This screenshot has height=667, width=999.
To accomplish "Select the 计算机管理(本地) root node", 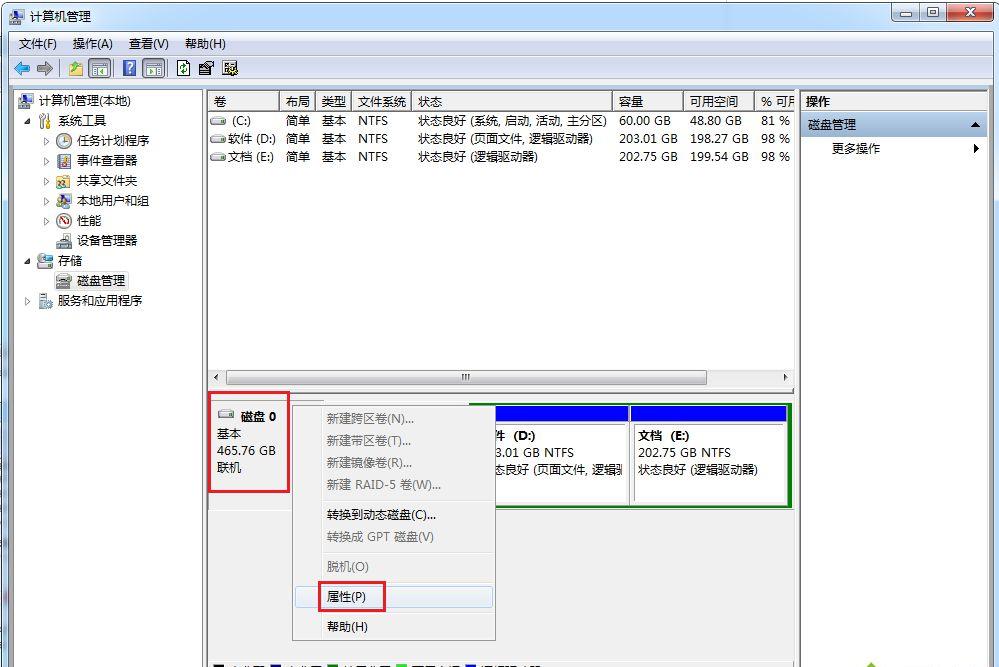I will [x=84, y=101].
